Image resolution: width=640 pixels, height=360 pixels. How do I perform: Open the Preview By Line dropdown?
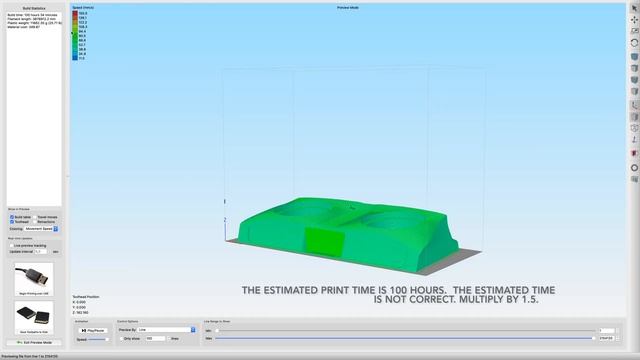coord(167,329)
